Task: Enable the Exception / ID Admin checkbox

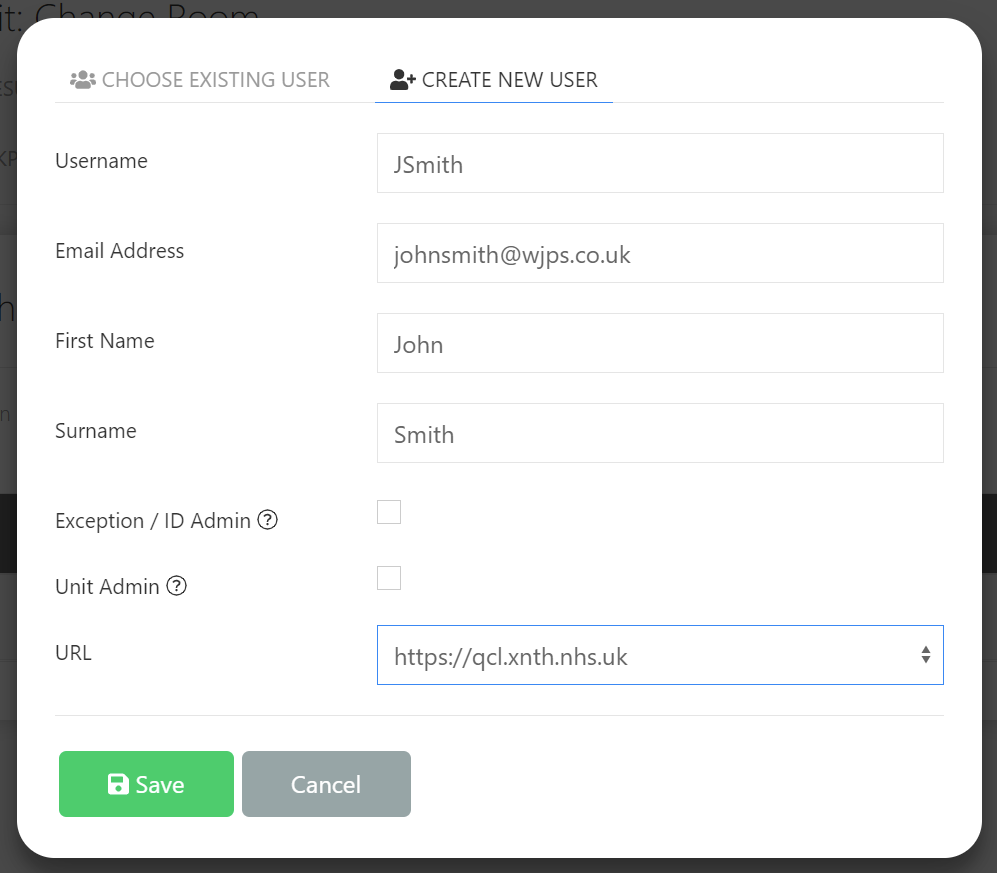Action: 389,512
